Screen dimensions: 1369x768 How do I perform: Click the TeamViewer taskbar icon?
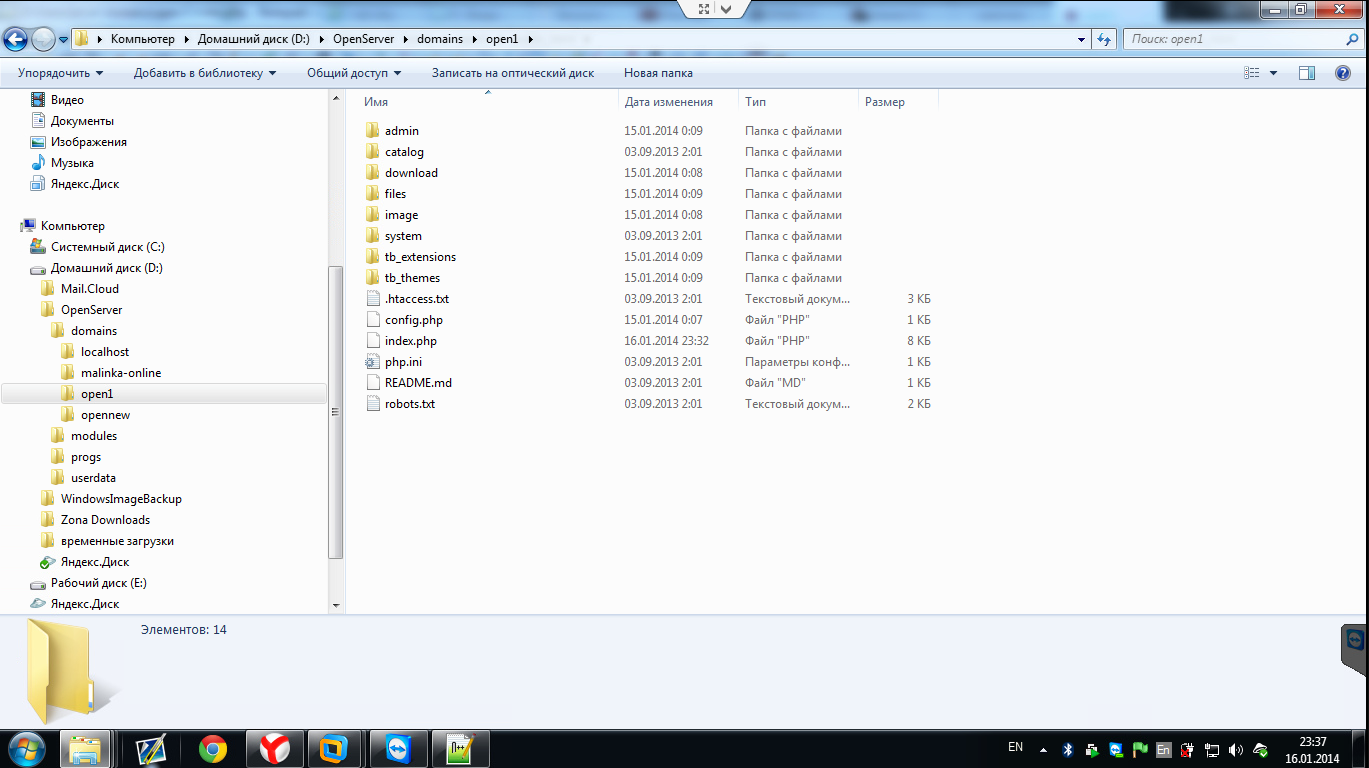(x=398, y=748)
